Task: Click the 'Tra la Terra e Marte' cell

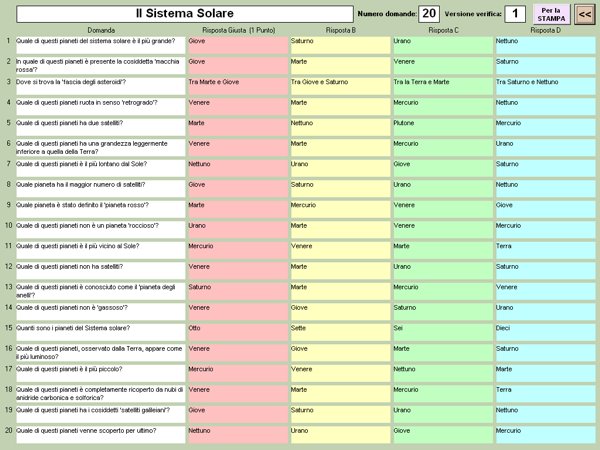Action: pos(443,86)
